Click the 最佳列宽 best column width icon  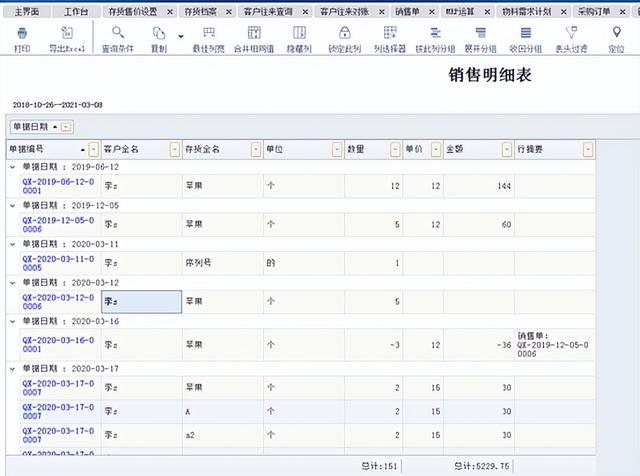pyautogui.click(x=207, y=39)
